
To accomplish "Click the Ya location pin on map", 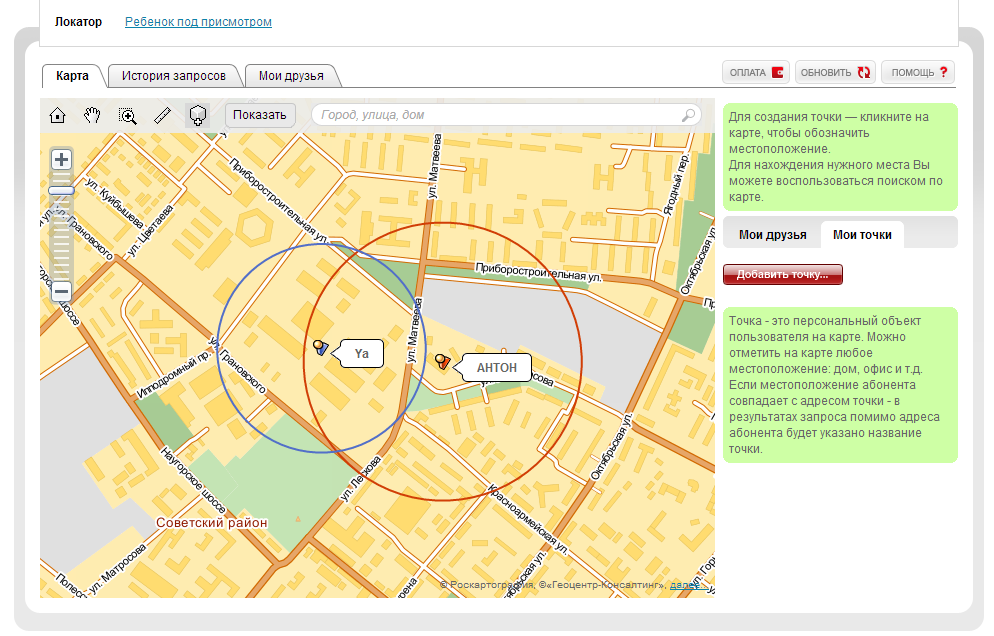I will (x=320, y=348).
